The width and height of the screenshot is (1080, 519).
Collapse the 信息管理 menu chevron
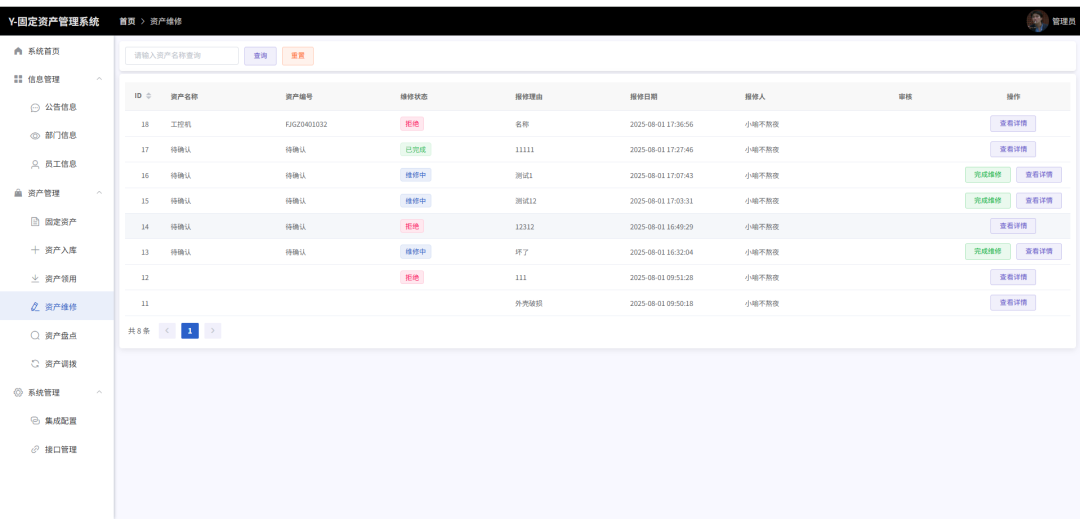[x=99, y=79]
